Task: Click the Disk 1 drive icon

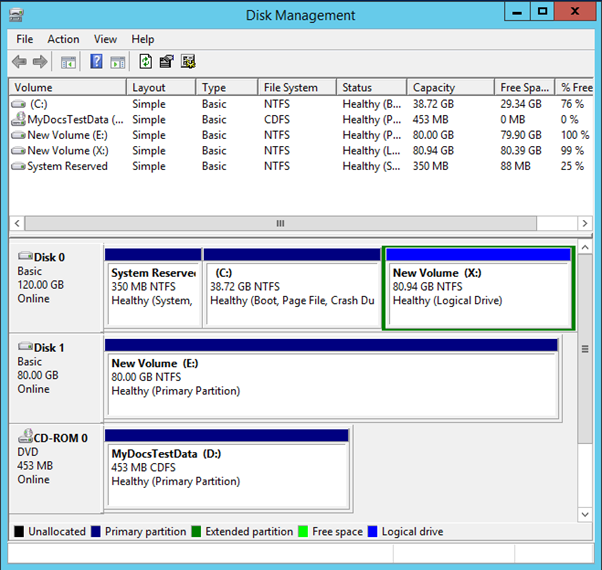Action: 25,346
